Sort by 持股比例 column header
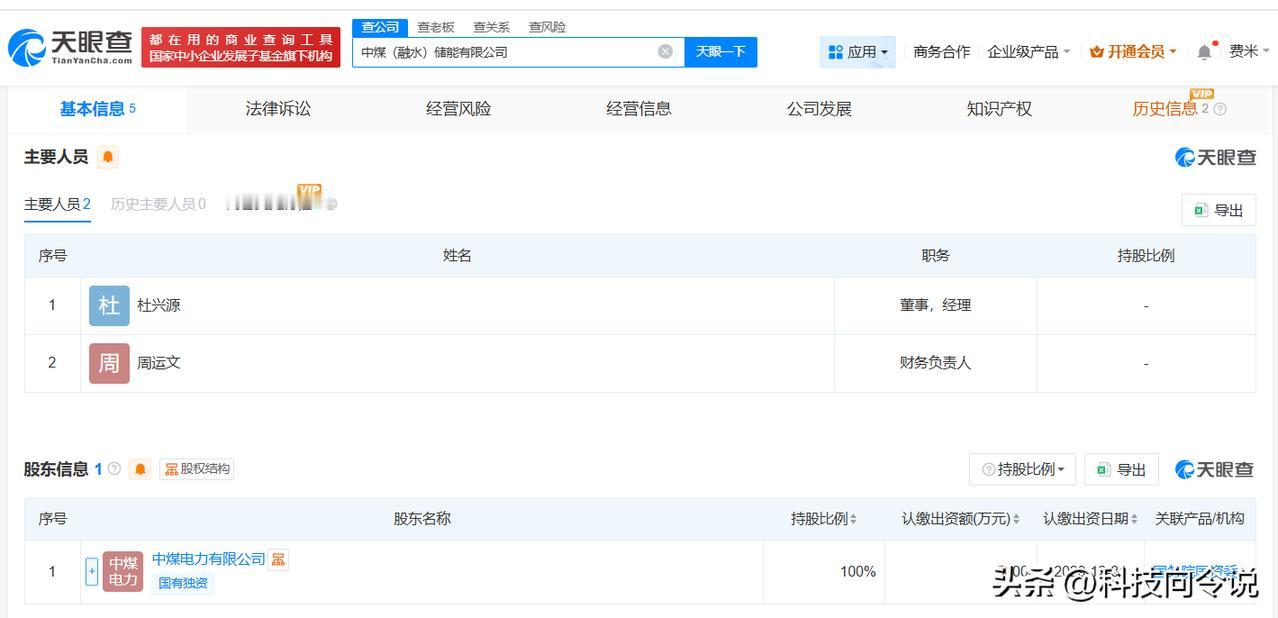 (x=823, y=519)
